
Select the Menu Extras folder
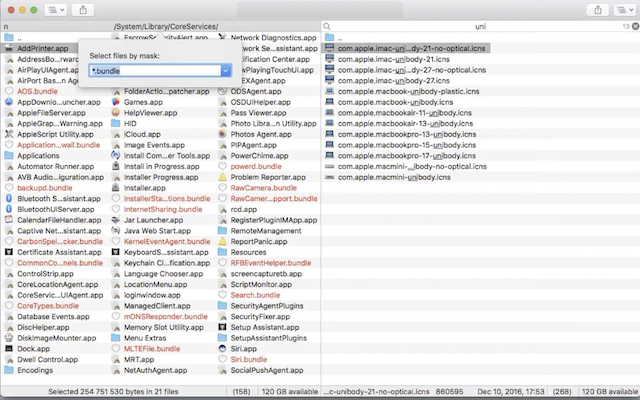coord(145,338)
